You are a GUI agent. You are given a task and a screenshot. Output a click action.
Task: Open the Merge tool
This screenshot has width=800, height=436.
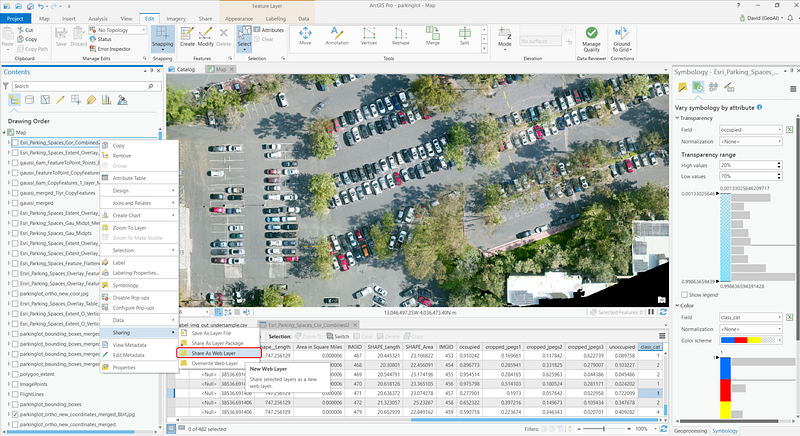432,37
